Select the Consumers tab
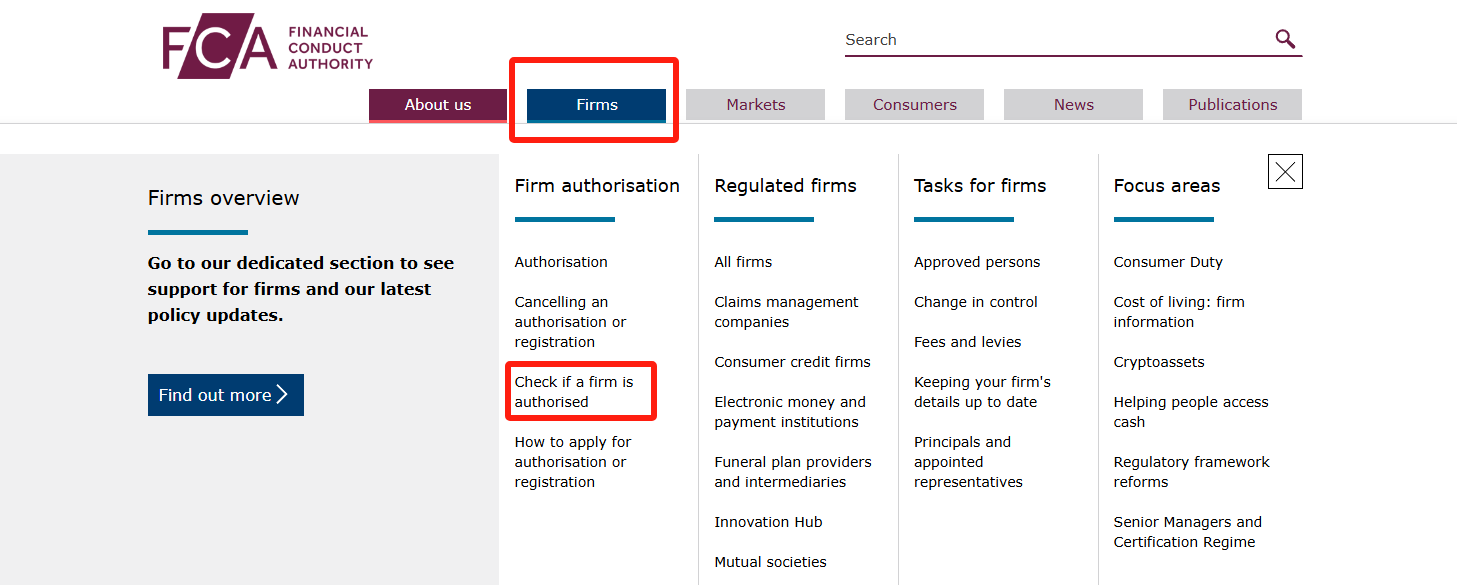This screenshot has height=585, width=1457. (914, 105)
